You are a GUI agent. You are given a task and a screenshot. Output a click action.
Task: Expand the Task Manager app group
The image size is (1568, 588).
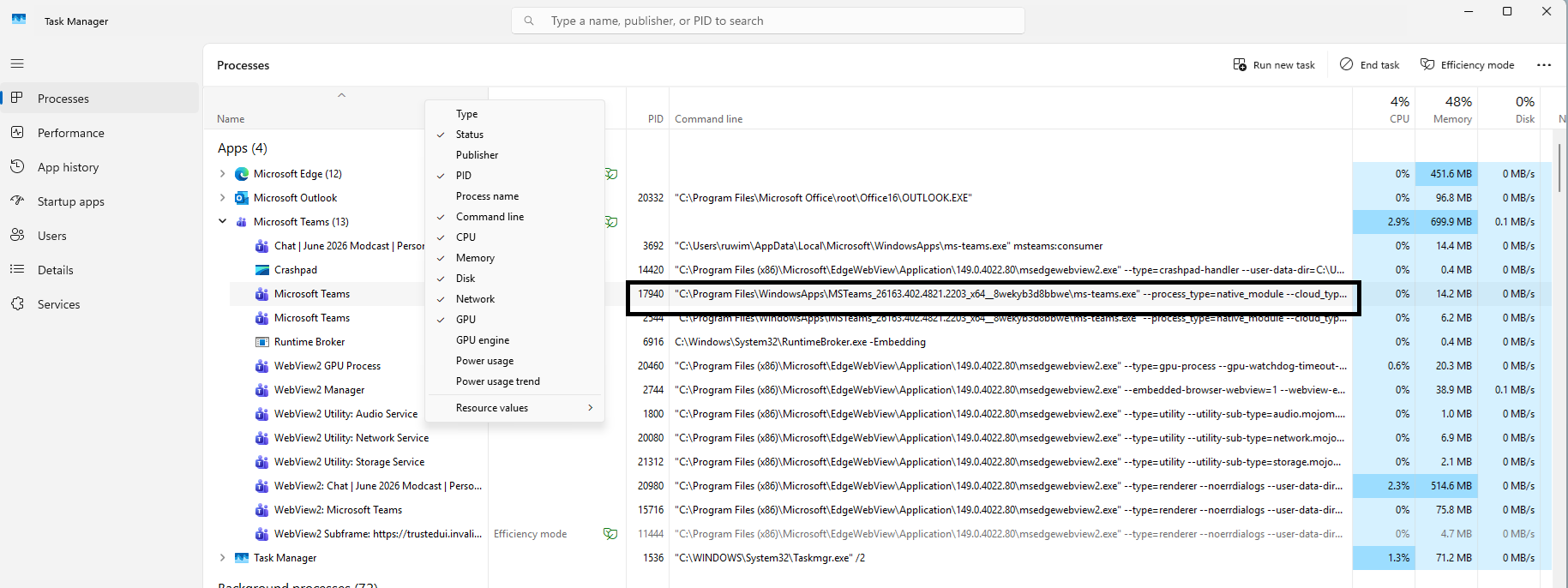coord(222,558)
